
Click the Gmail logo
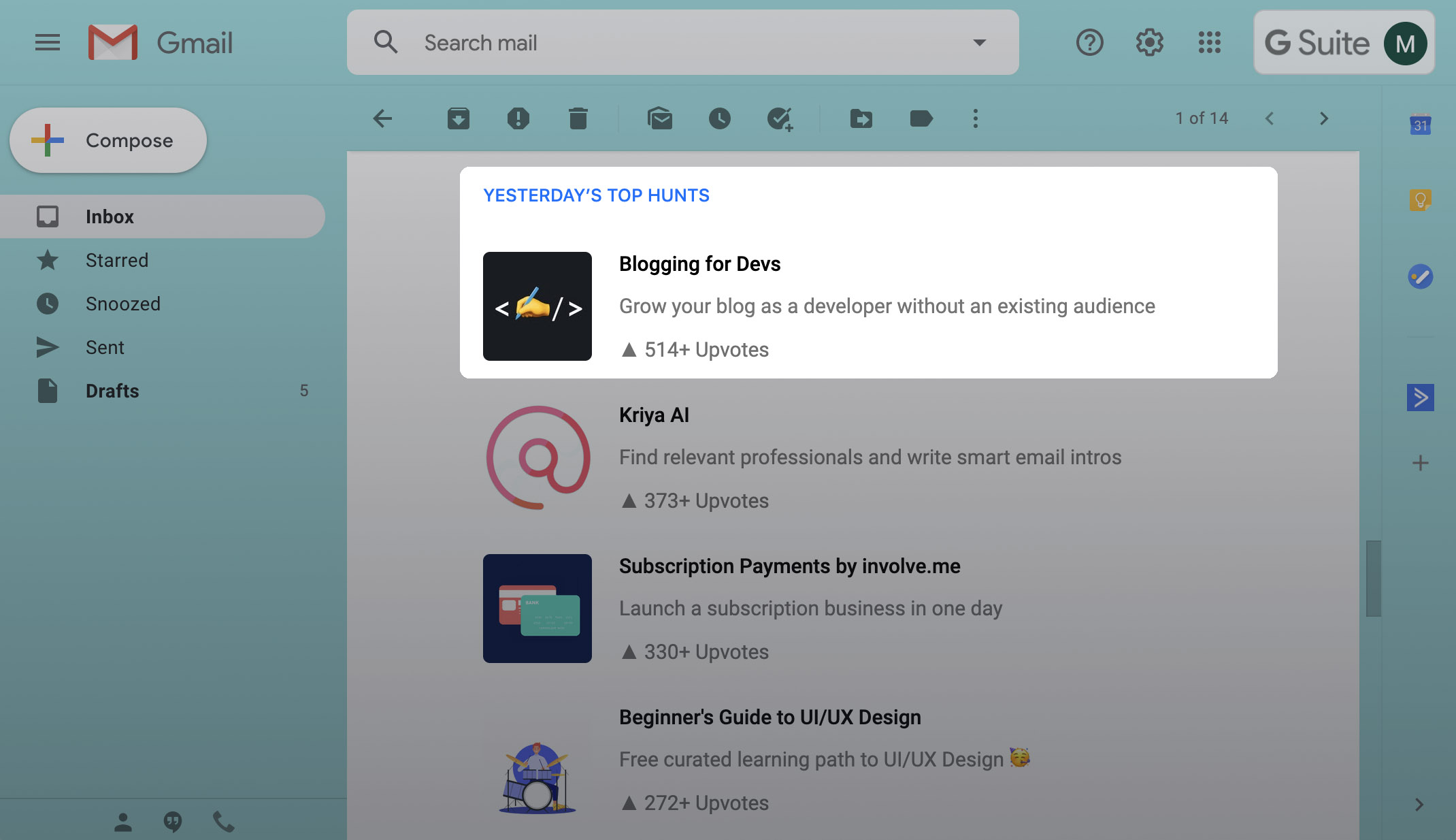point(161,43)
